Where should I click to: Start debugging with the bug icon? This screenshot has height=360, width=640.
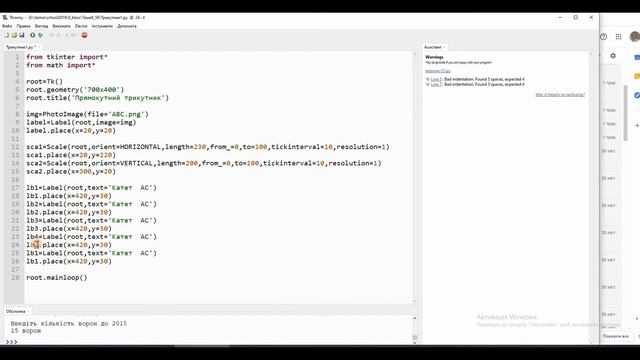[x=40, y=35]
